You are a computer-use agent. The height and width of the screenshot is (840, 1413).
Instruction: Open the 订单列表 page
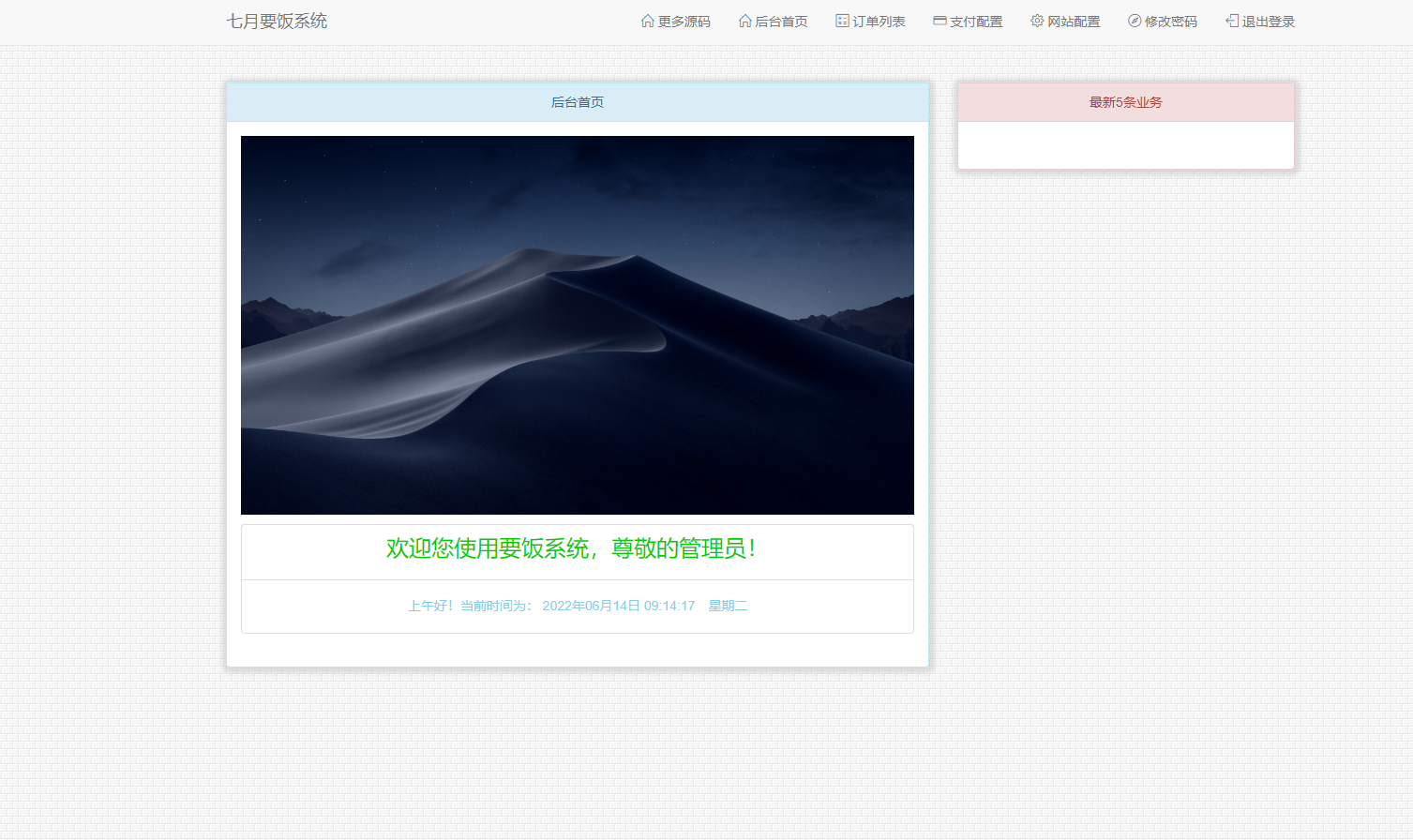(878, 21)
